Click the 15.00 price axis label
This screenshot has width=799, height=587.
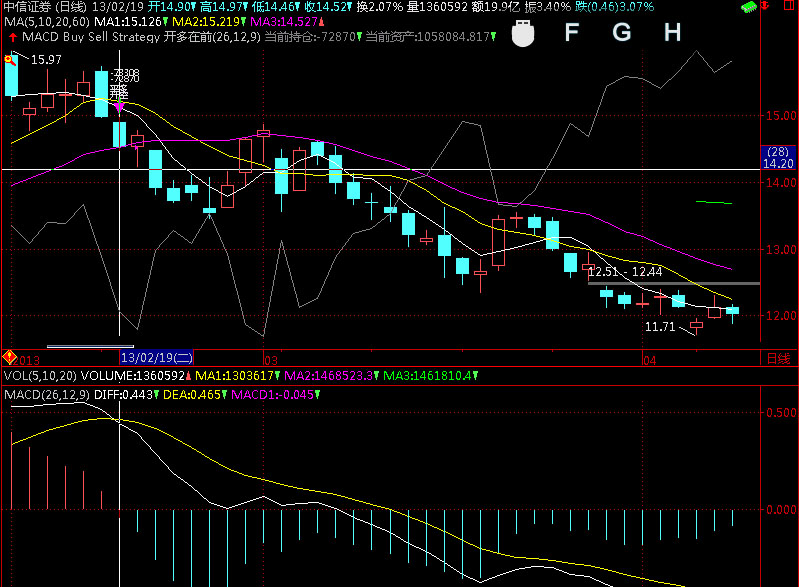coord(782,116)
